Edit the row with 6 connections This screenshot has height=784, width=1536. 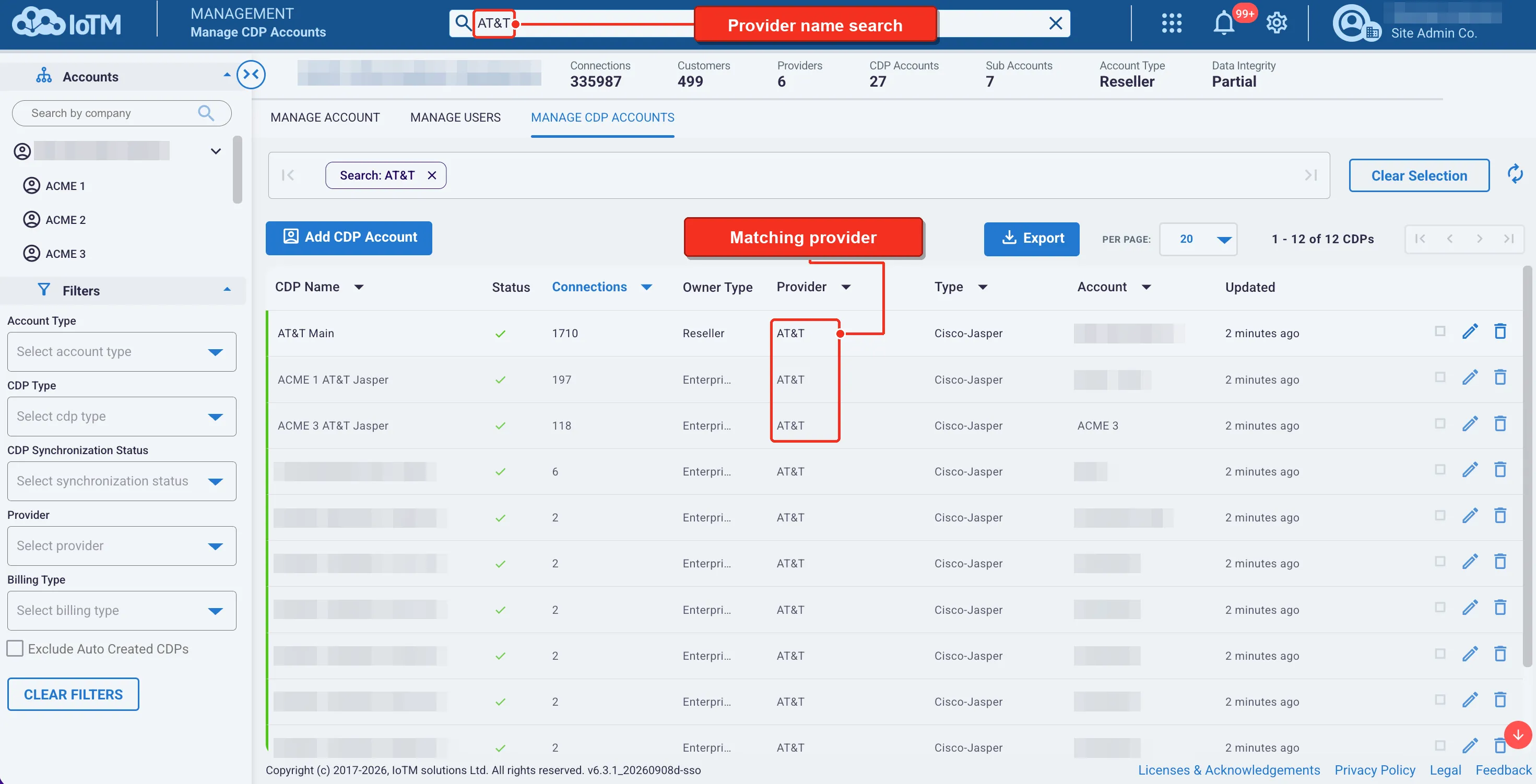(1470, 470)
